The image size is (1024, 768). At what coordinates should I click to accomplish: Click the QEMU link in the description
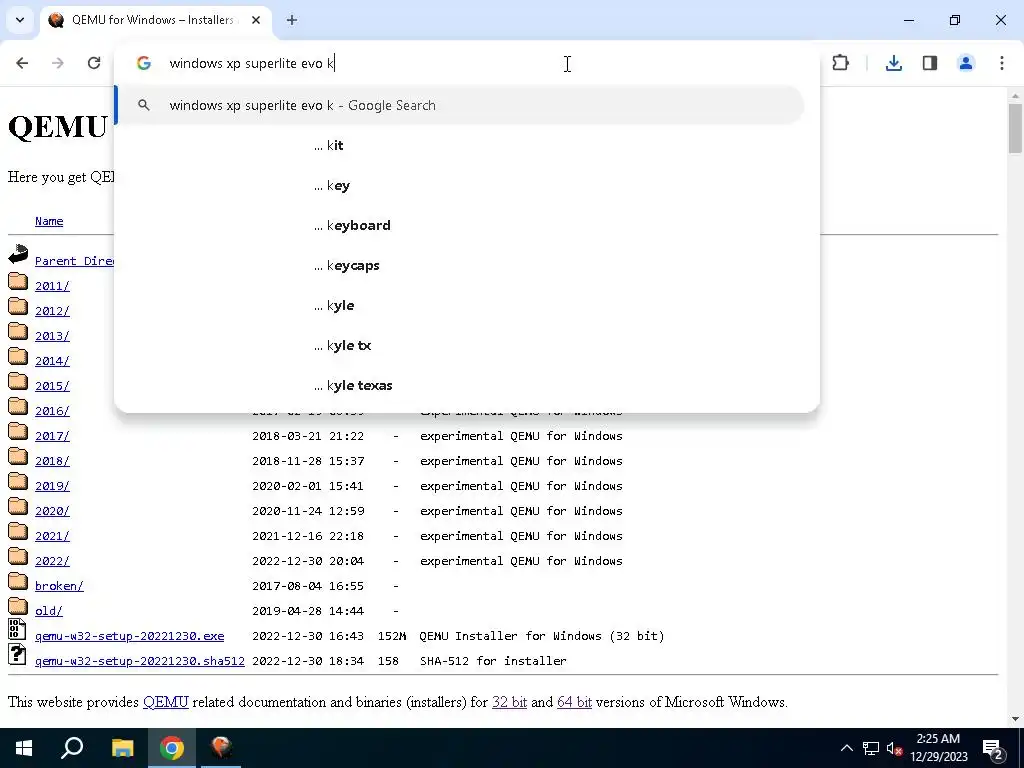166,702
